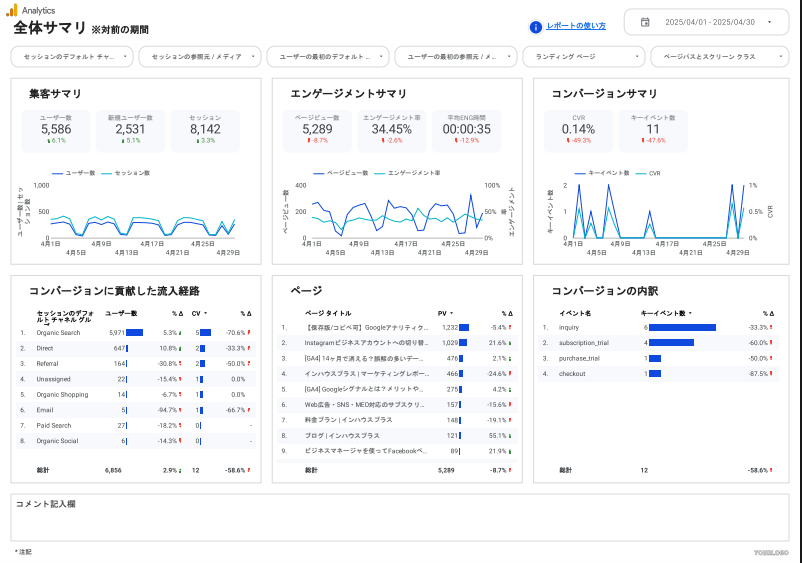
Task: Click page row Web広告・SNS・MEO対応のサブスクリ
Action: point(397,404)
